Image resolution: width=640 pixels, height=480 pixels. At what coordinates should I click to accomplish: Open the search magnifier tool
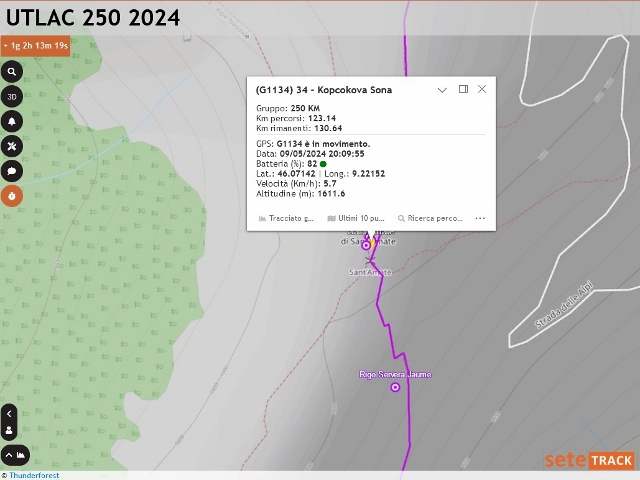click(x=12, y=72)
